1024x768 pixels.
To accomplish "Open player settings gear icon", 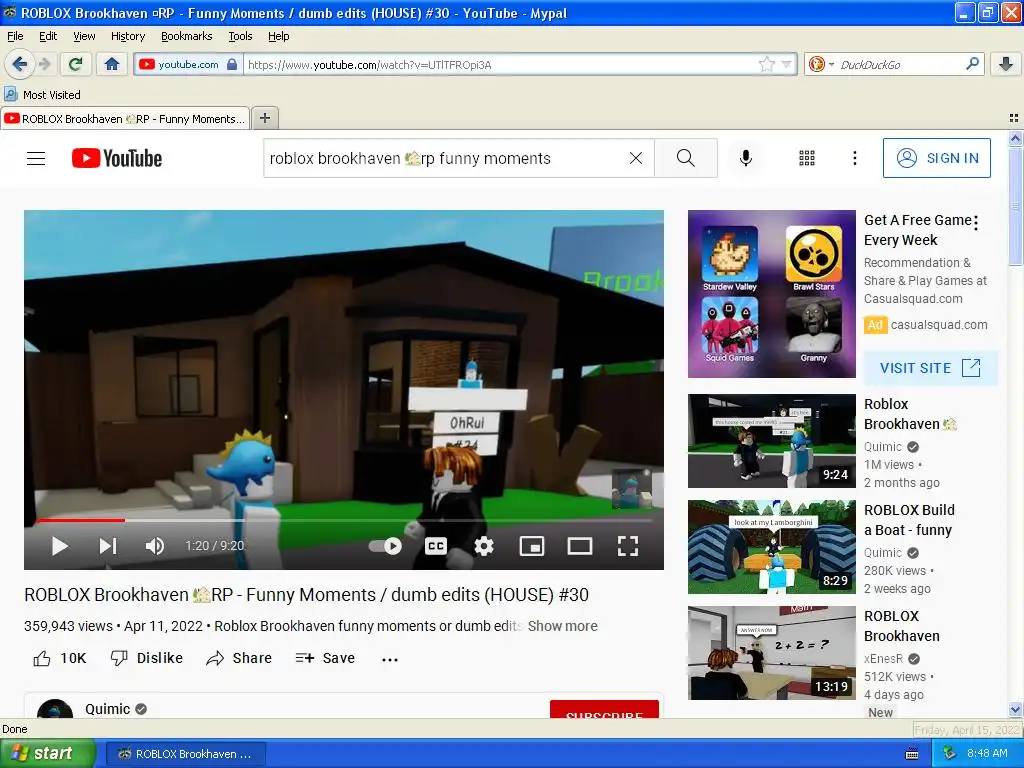I will pos(484,546).
